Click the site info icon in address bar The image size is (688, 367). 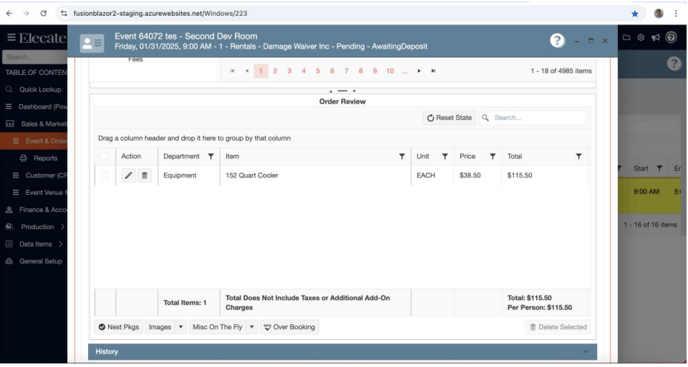[x=64, y=14]
